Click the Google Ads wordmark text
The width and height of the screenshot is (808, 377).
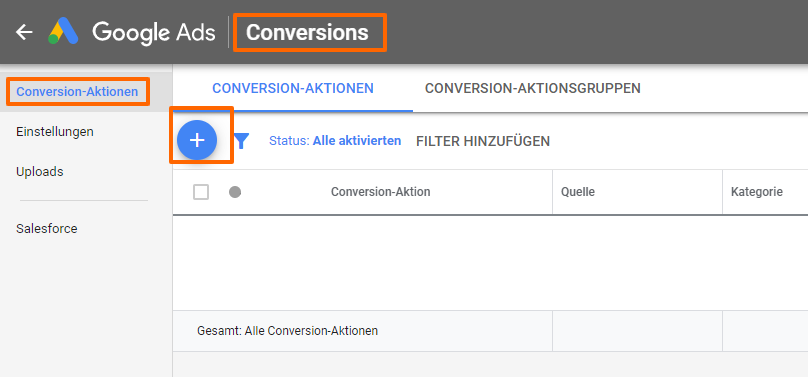(x=154, y=32)
